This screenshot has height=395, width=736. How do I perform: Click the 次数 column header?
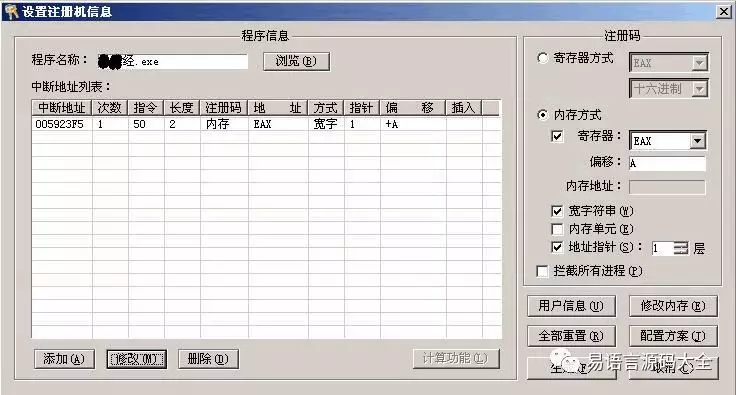pyautogui.click(x=110, y=108)
